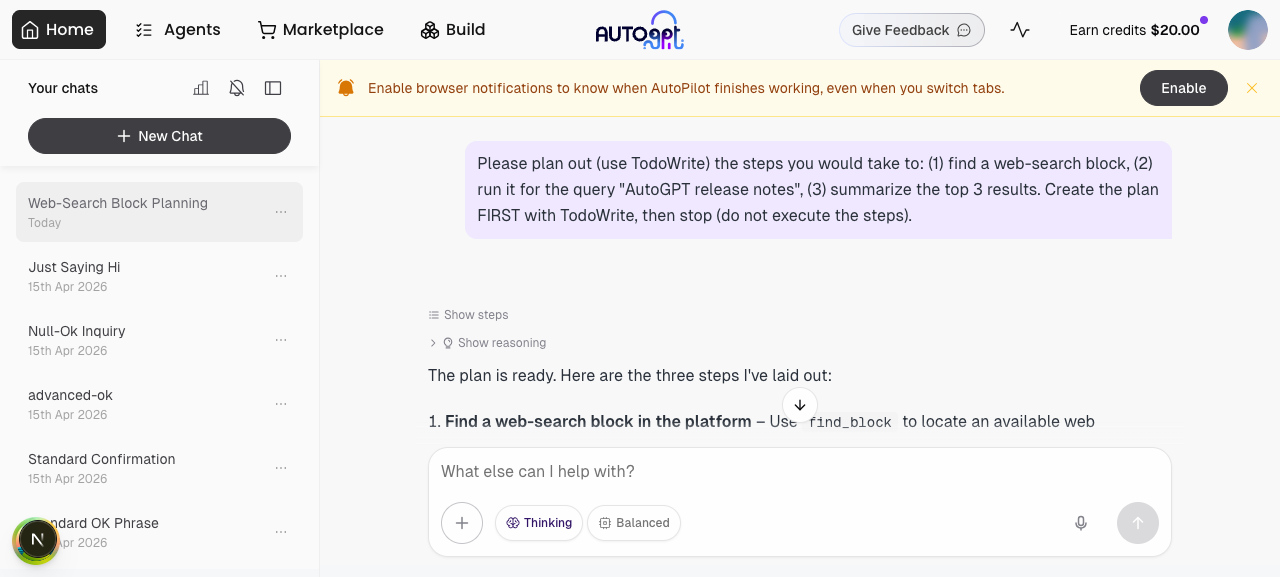This screenshot has width=1280, height=577.
Task: Click the text "The plan is ready"
Action: (492, 376)
